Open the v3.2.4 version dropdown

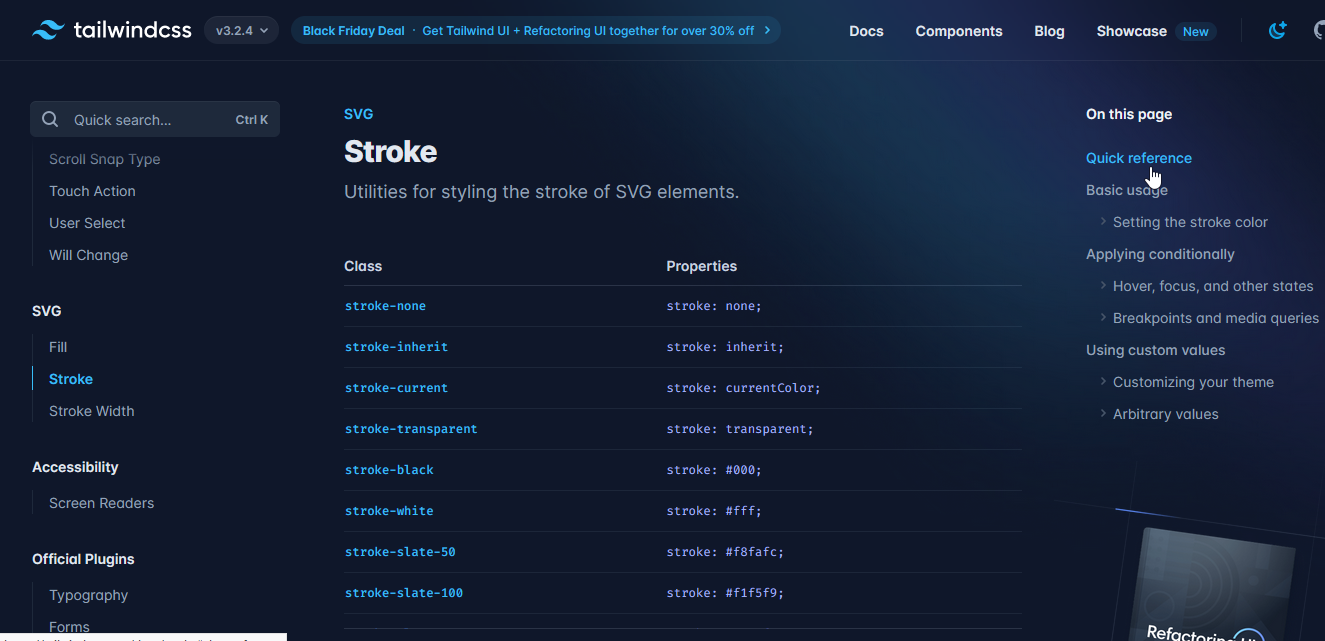pyautogui.click(x=242, y=31)
